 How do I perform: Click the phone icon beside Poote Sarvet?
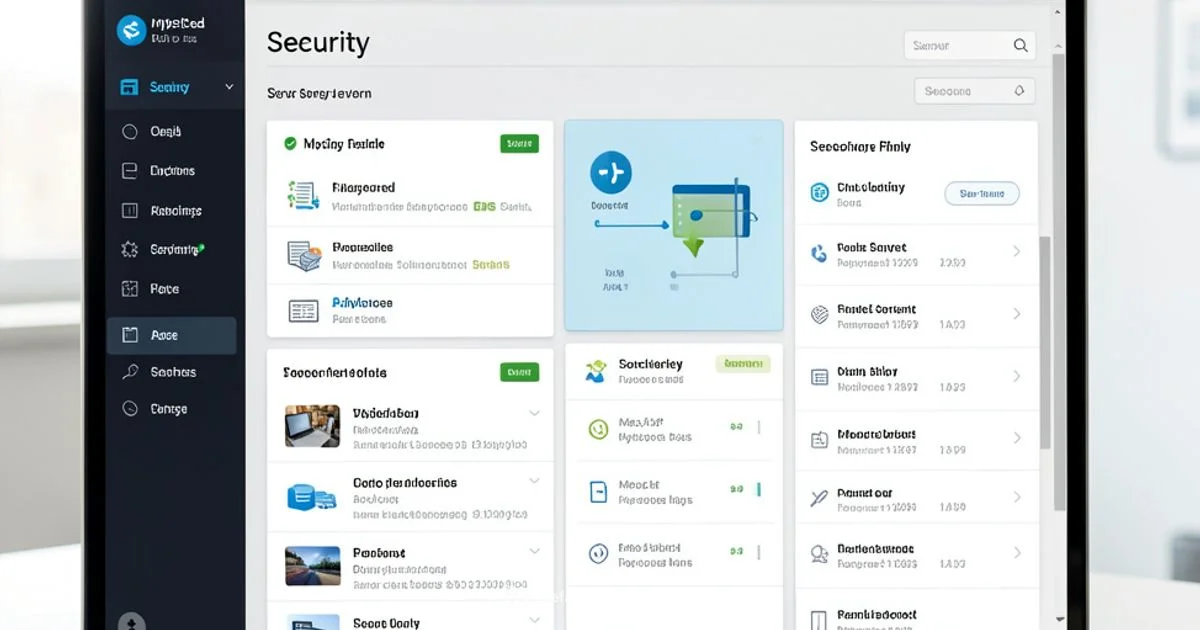[x=819, y=254]
